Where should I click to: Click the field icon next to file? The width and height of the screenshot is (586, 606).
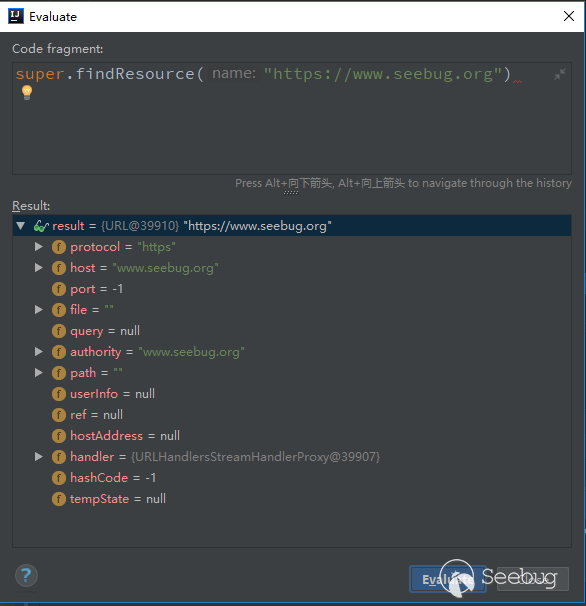point(59,310)
